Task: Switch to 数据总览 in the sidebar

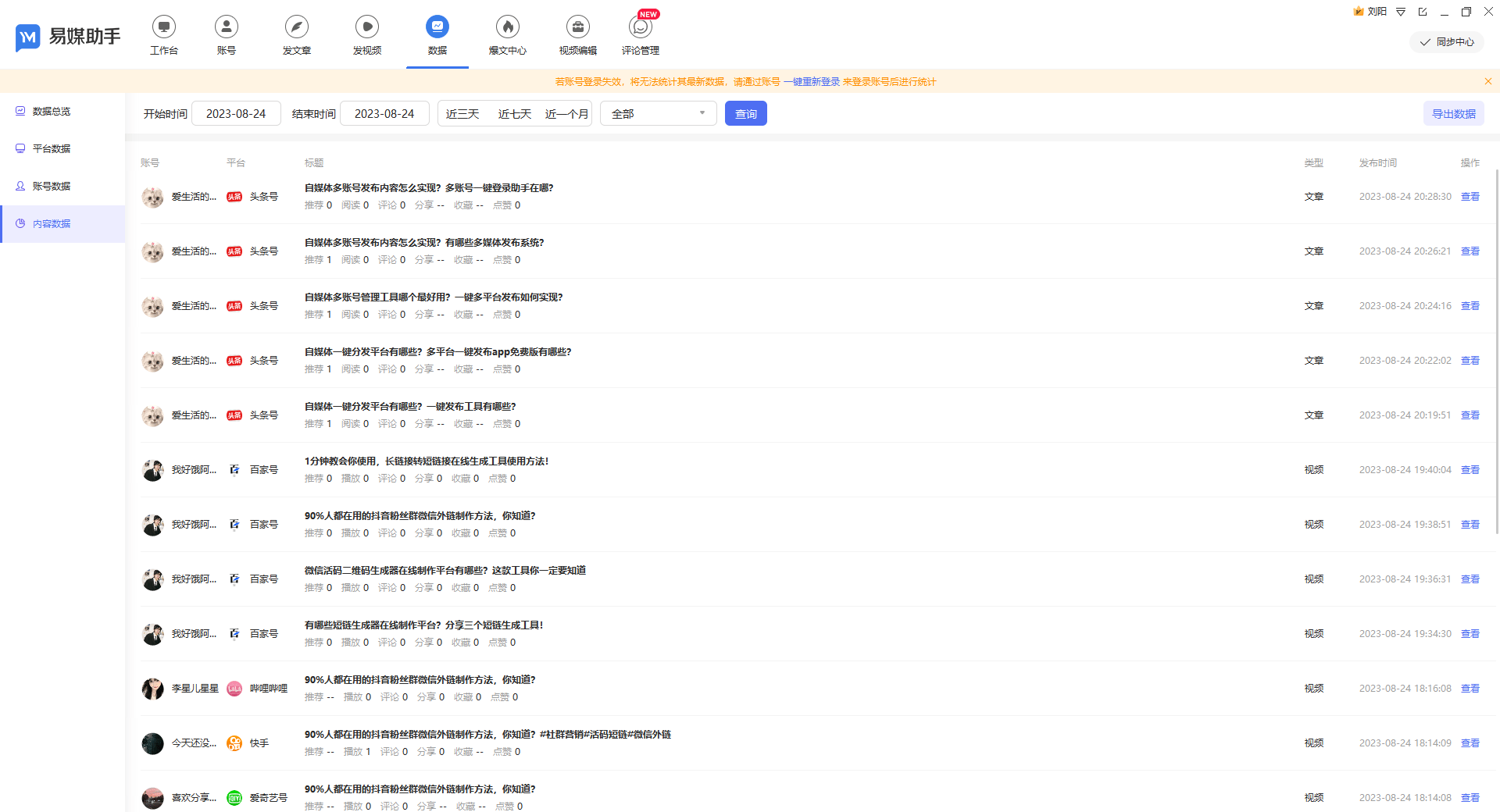Action: point(52,112)
